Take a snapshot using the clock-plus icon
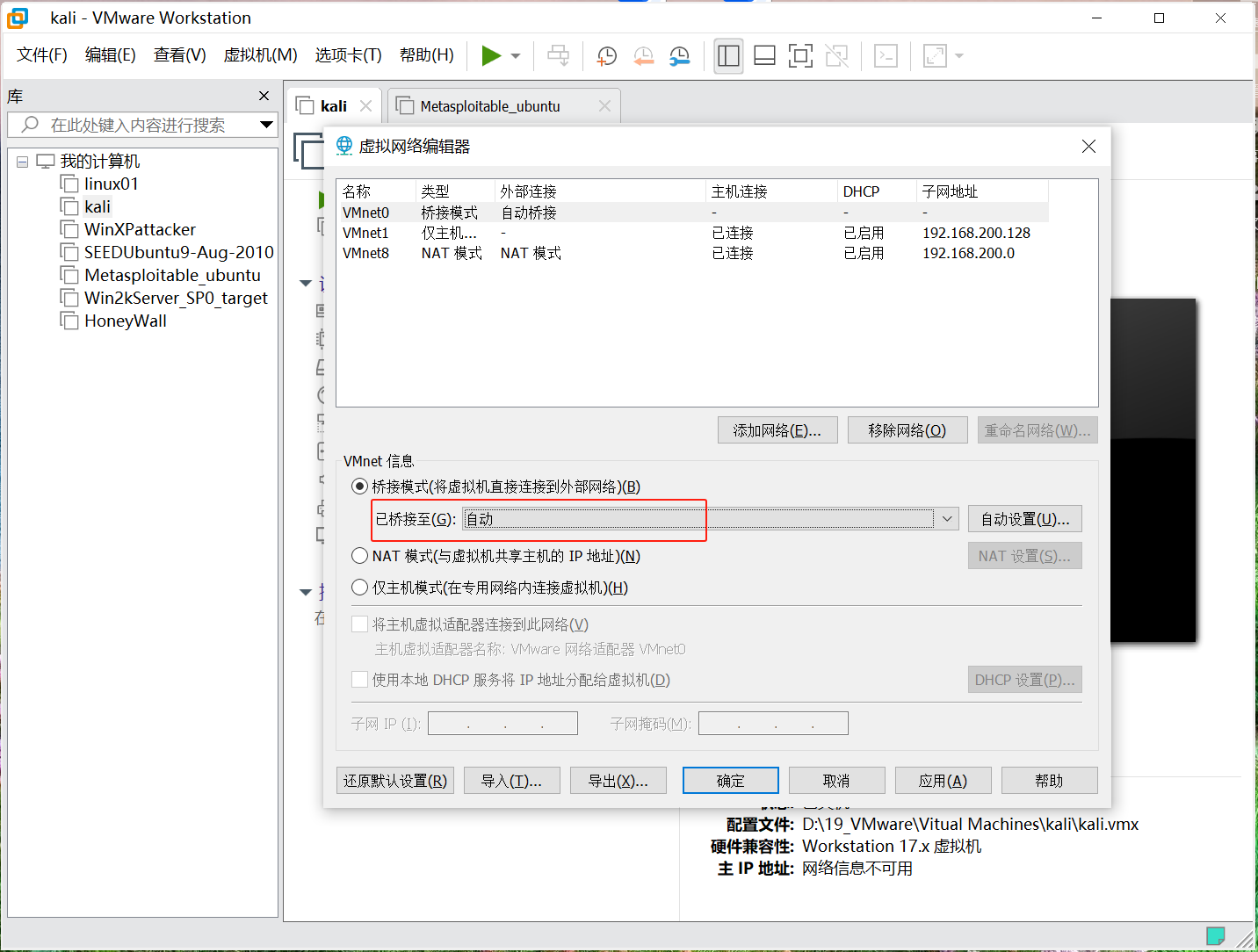The height and width of the screenshot is (952, 1258). 606,56
